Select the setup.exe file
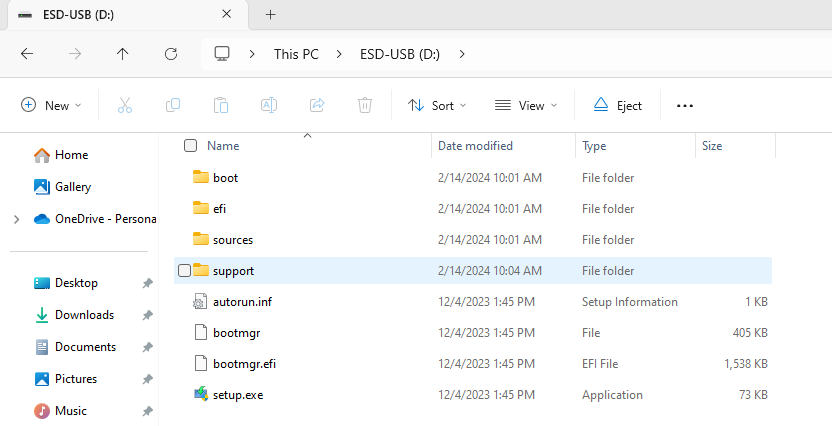832x426 pixels. click(x=237, y=394)
